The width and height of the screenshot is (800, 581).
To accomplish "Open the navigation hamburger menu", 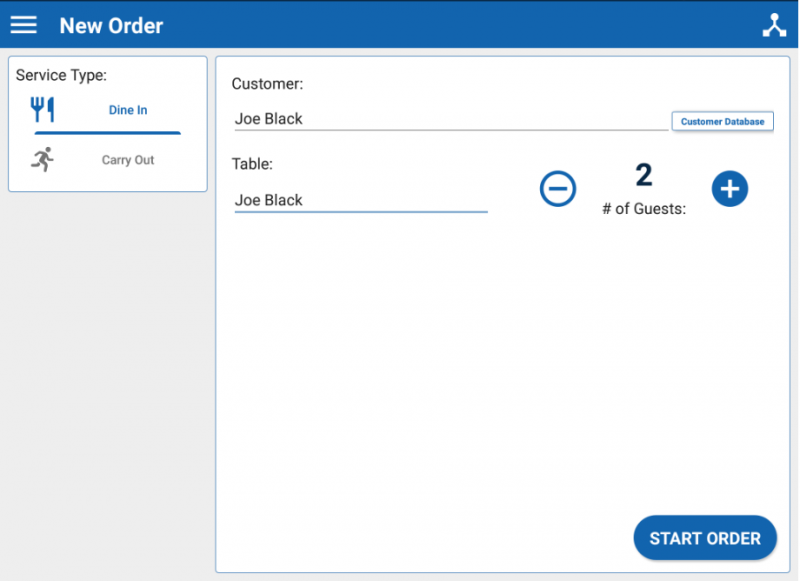I will click(23, 24).
